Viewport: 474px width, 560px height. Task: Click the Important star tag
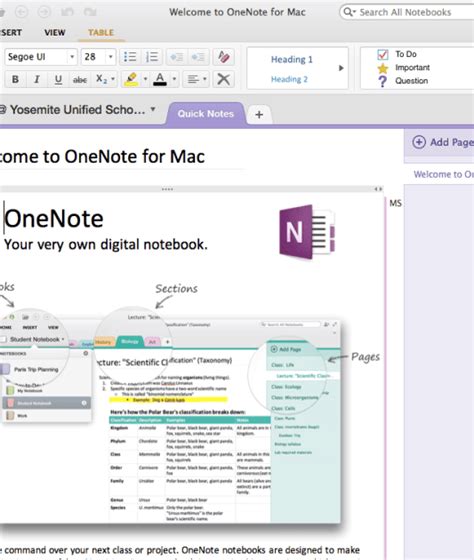point(383,68)
